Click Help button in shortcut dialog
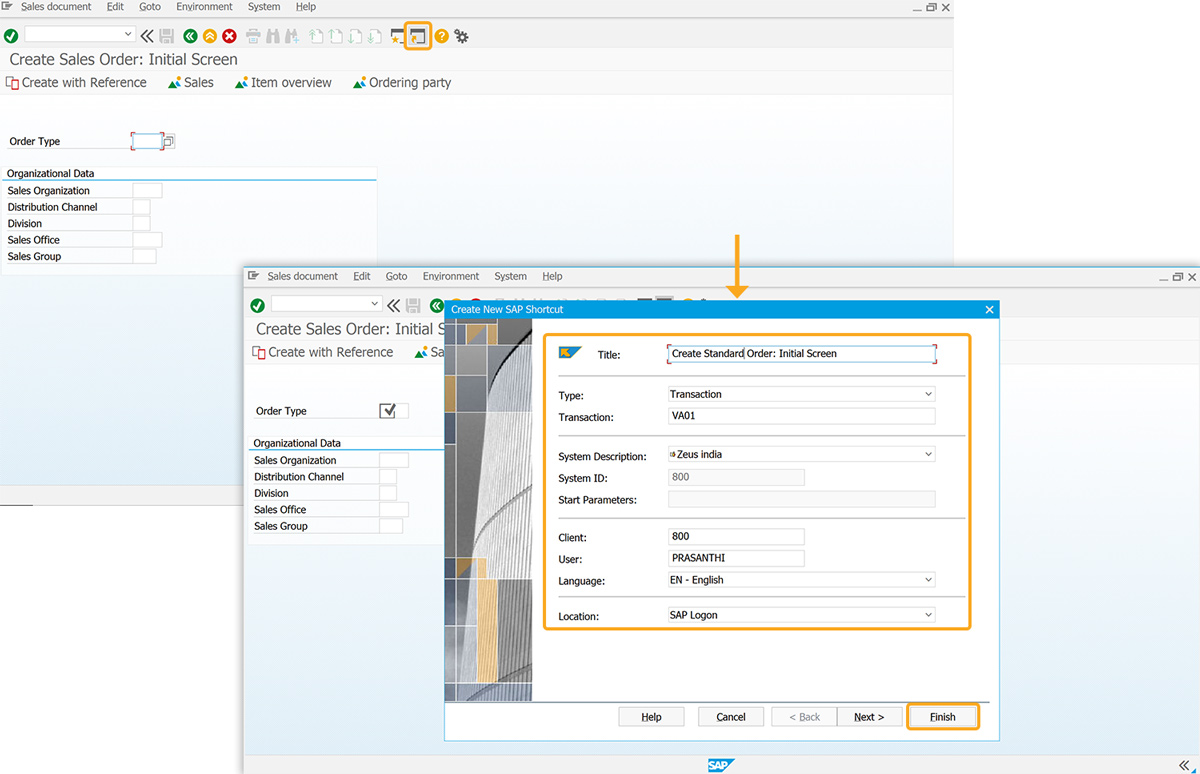1200x774 pixels. click(x=651, y=717)
